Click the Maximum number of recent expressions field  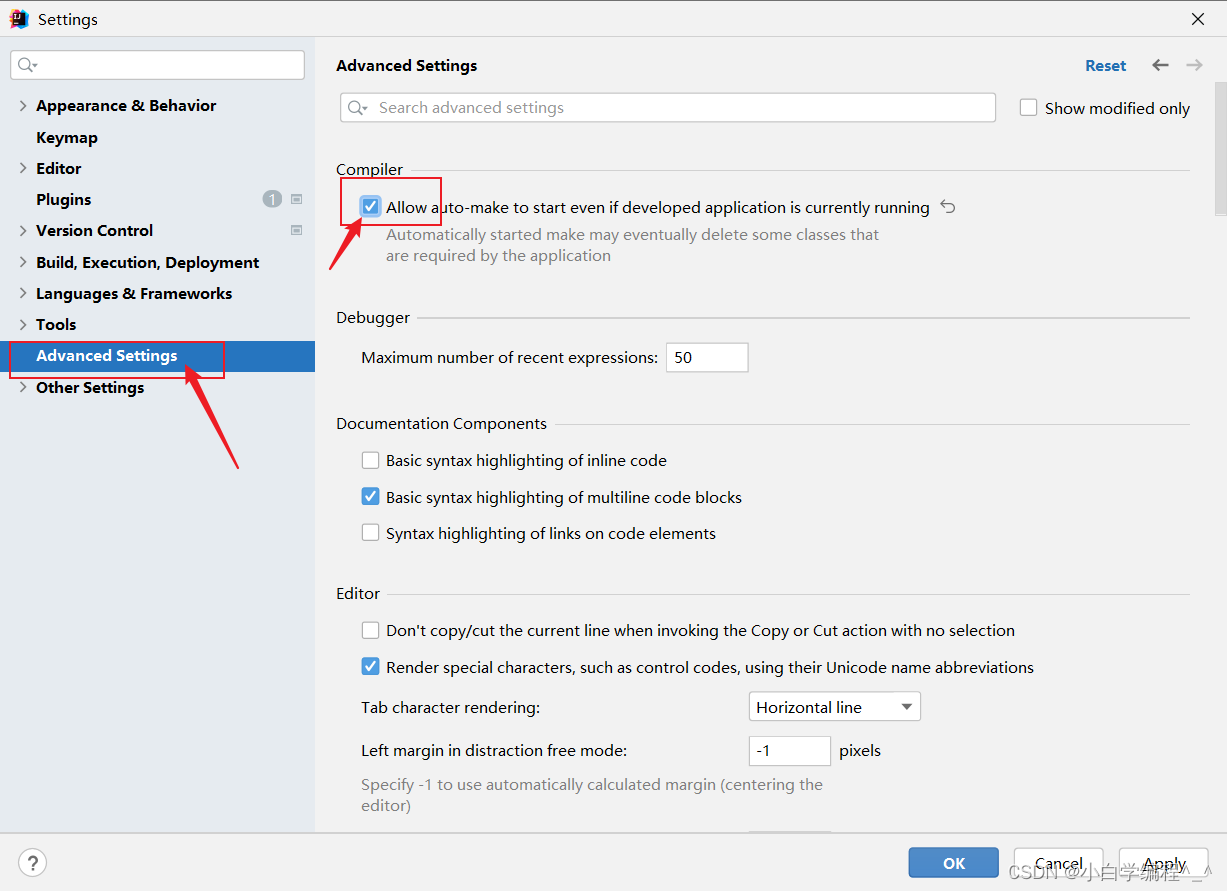[x=707, y=357]
